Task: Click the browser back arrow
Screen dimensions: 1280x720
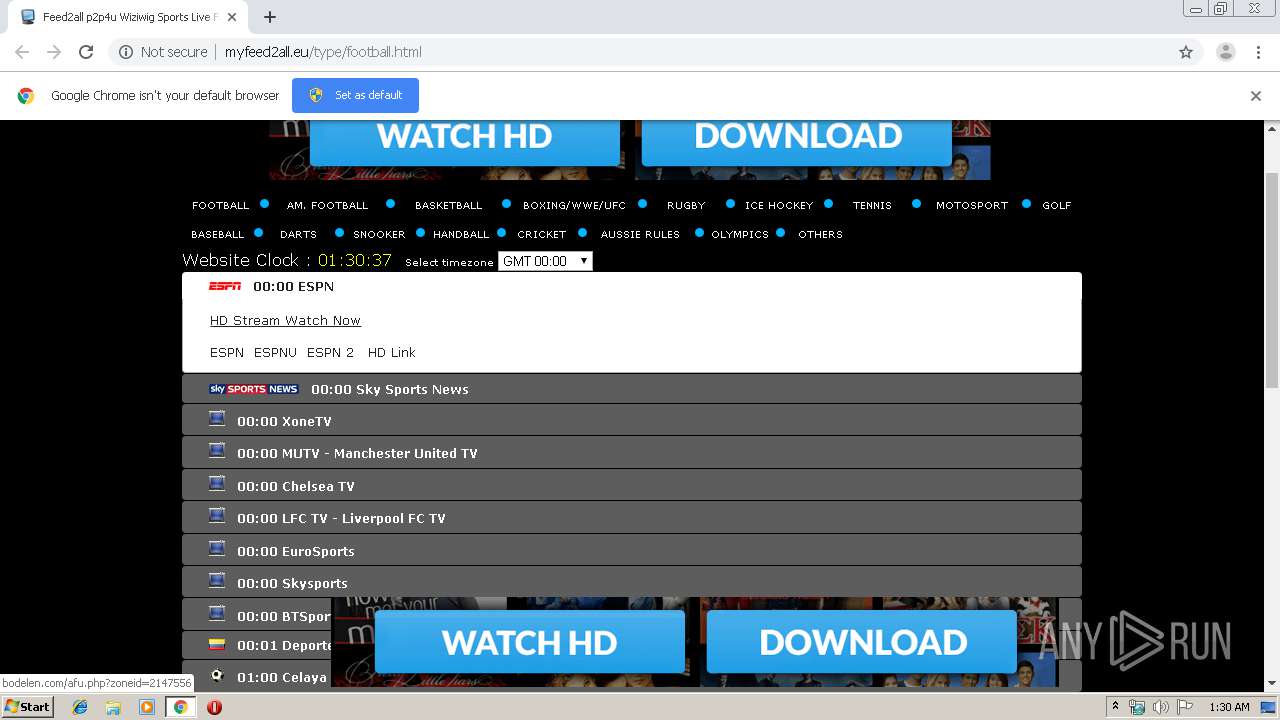Action: 22,52
